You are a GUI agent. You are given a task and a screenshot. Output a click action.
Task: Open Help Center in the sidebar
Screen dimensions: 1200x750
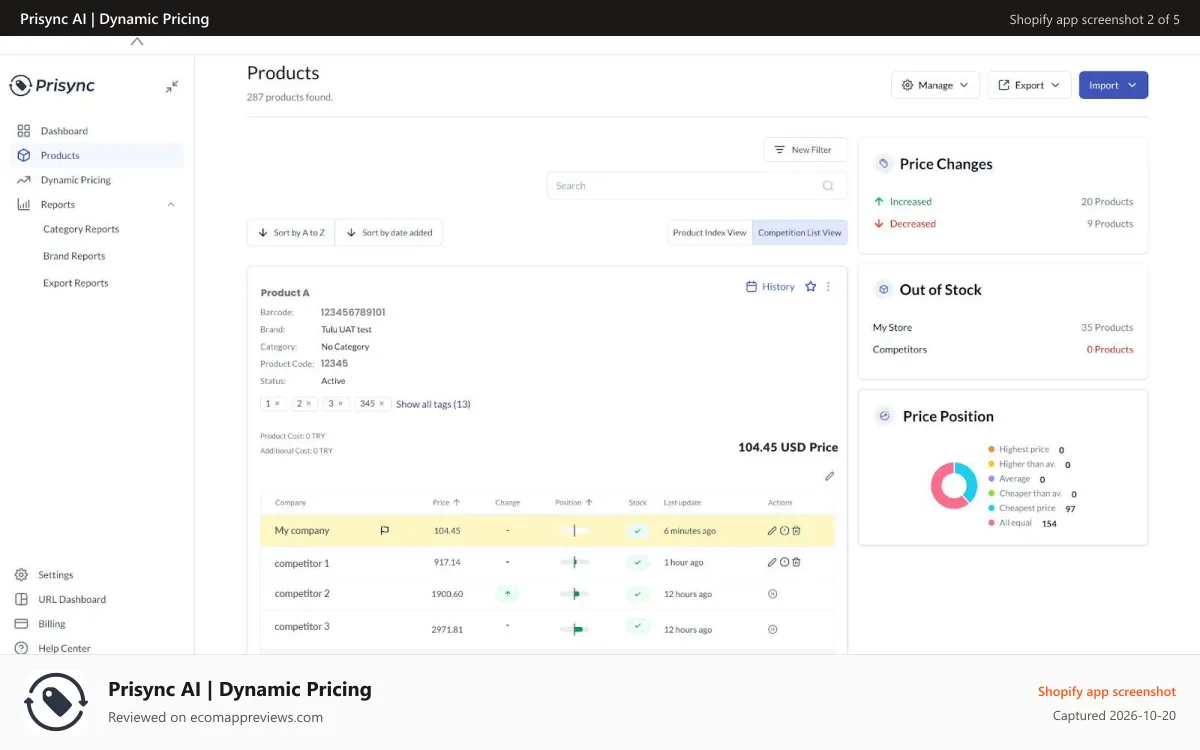[x=64, y=648]
